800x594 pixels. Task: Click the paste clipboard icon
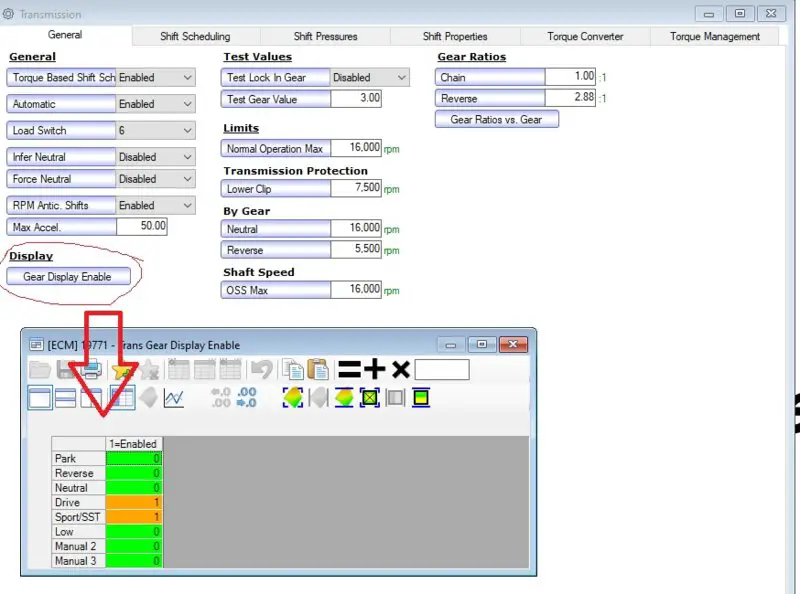tap(318, 369)
